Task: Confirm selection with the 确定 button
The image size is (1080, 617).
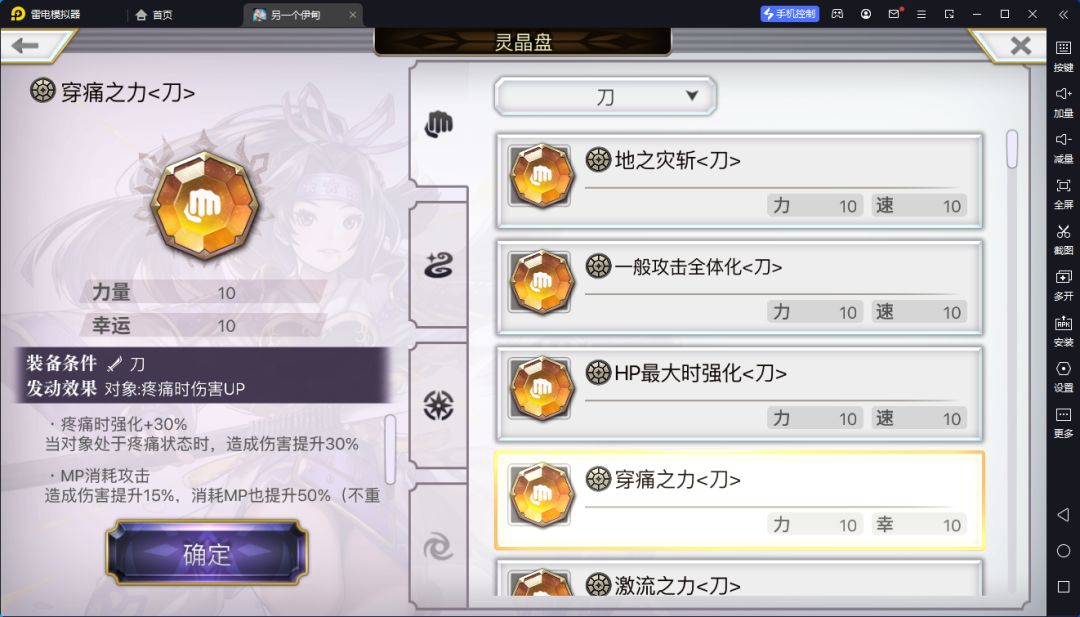Action: [207, 553]
